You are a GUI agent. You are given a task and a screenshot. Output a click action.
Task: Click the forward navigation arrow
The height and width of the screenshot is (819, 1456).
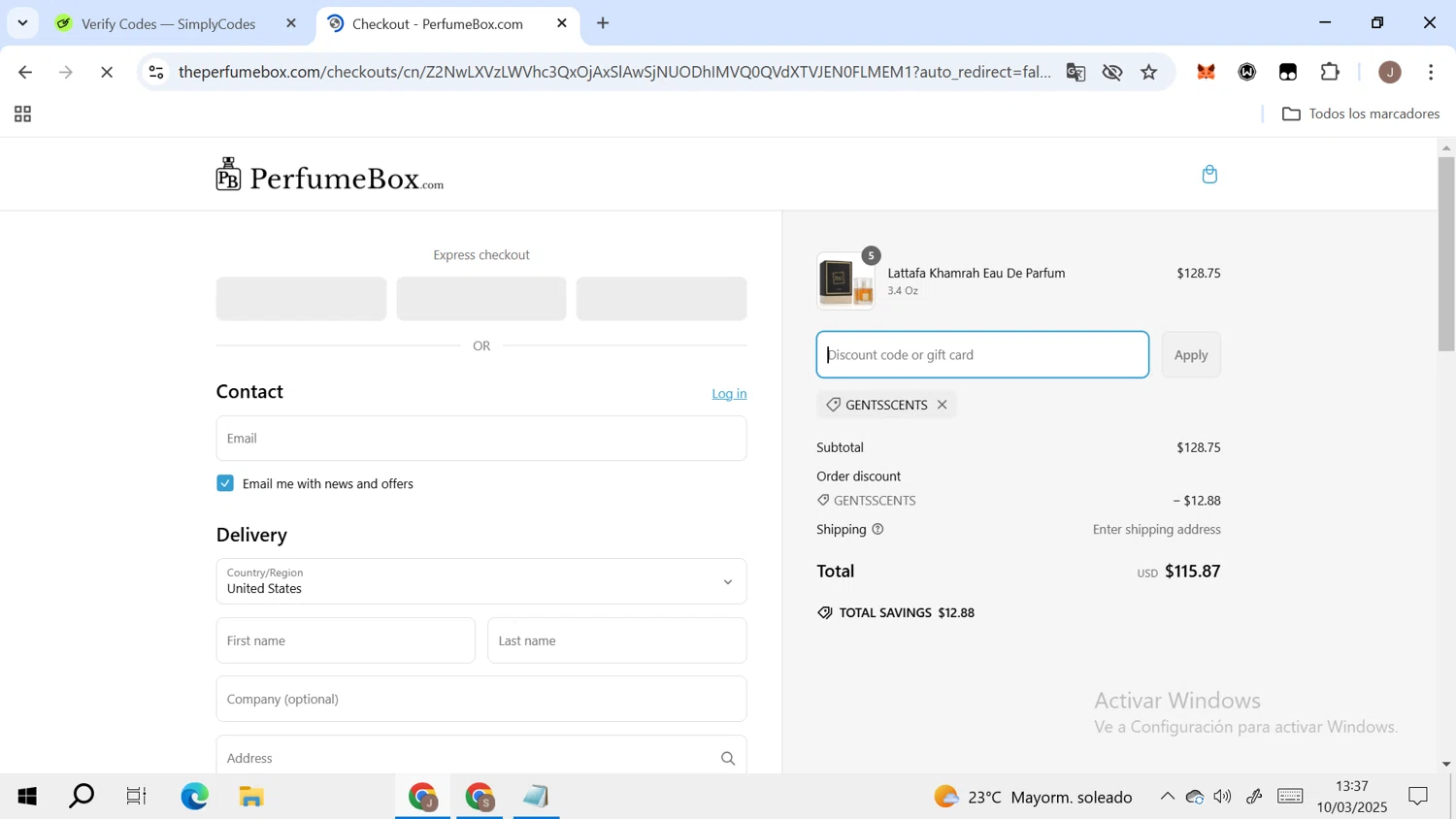(x=66, y=72)
